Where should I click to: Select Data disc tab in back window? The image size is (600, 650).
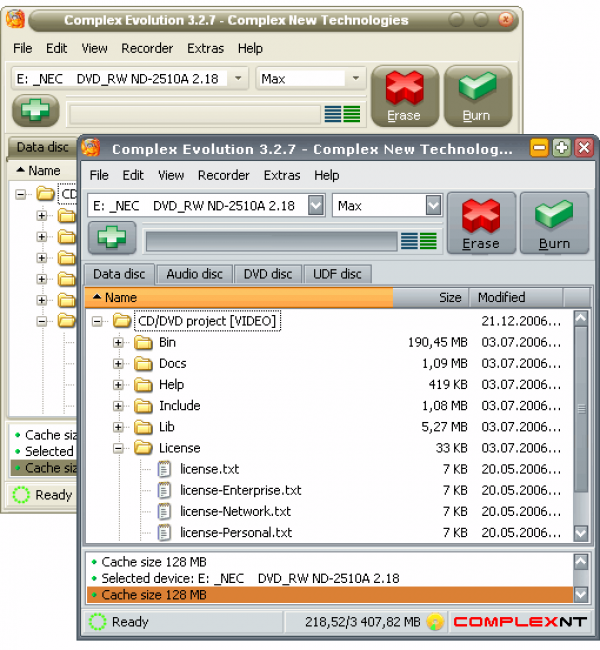coord(43,147)
